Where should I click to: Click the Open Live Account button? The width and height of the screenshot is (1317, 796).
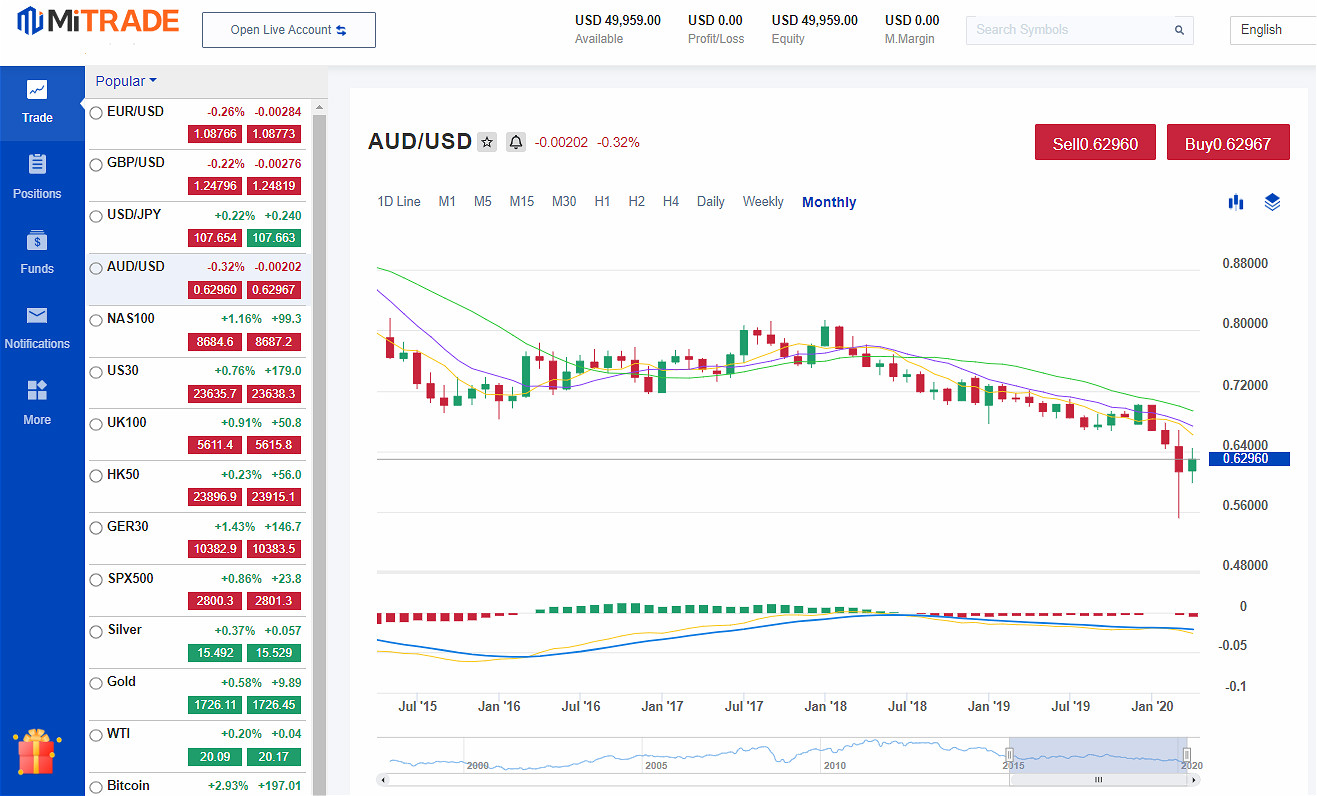pos(288,30)
